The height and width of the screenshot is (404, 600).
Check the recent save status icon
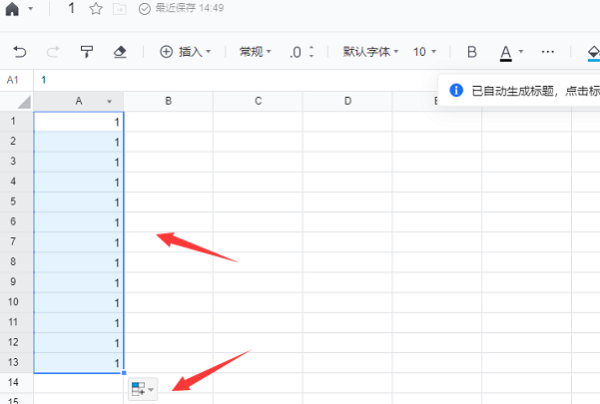coord(144,9)
